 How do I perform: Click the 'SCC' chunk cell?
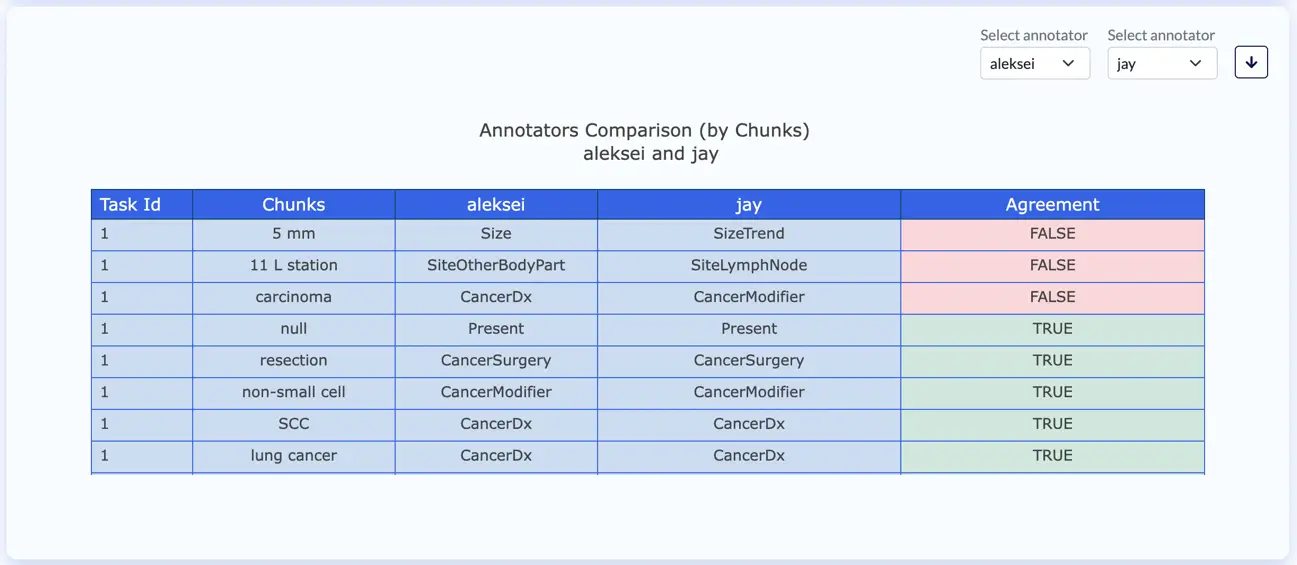[294, 424]
